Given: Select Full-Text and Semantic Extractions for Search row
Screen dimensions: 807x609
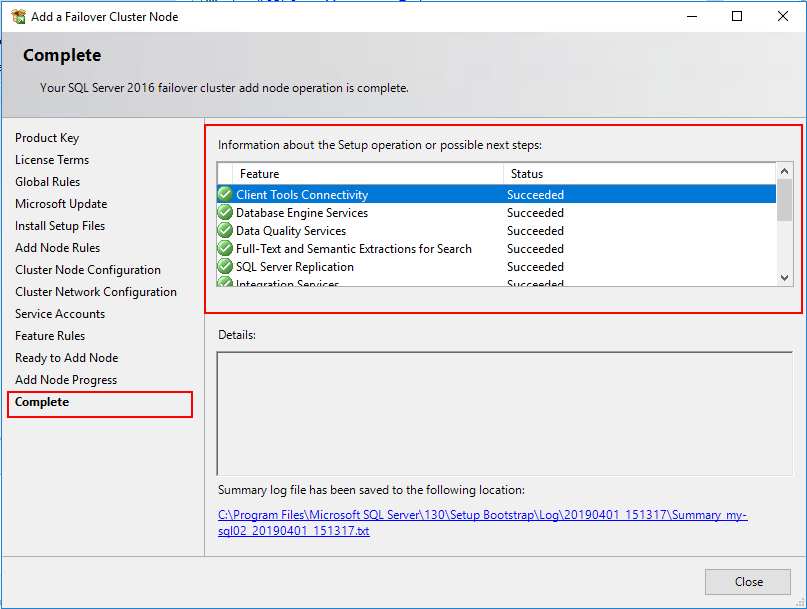Looking at the screenshot, I should click(497, 248).
